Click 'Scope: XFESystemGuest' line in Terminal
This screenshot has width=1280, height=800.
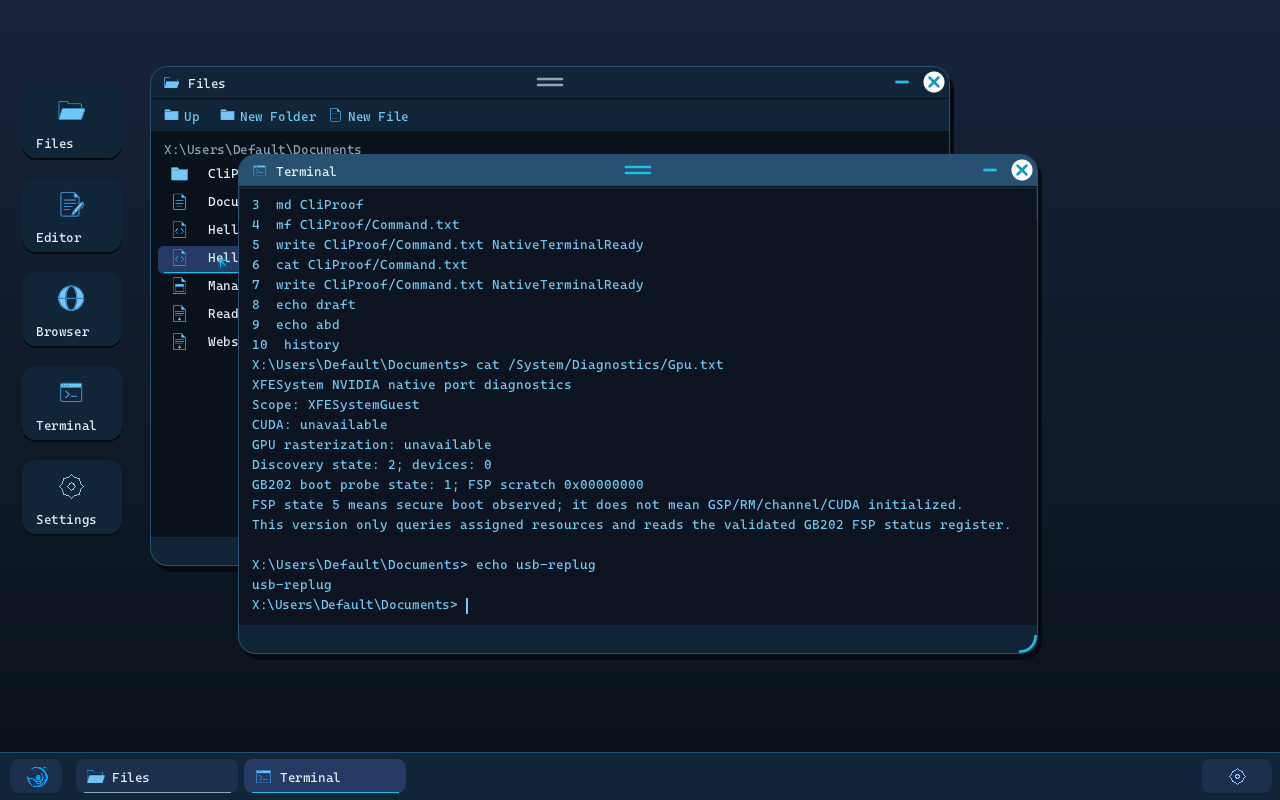coord(336,405)
